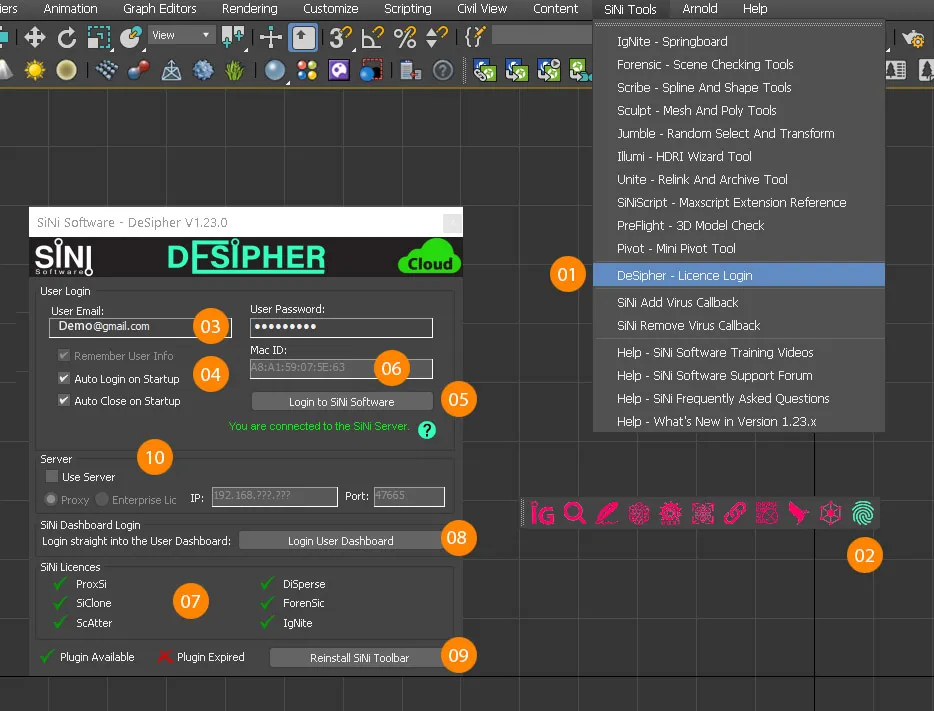
Task: Click the blue material sphere icon
Action: [275, 70]
